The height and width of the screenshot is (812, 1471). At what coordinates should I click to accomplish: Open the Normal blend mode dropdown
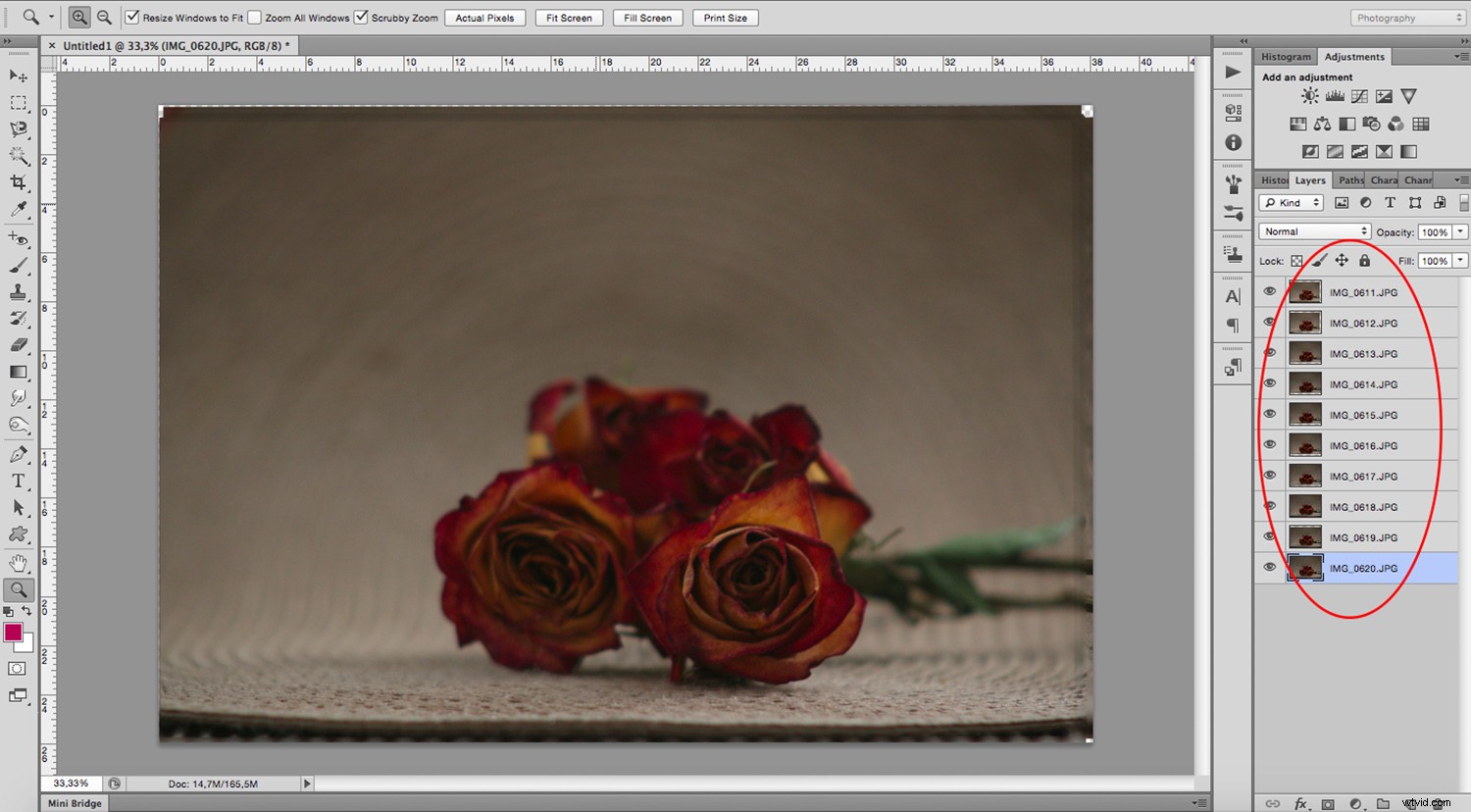(1313, 230)
